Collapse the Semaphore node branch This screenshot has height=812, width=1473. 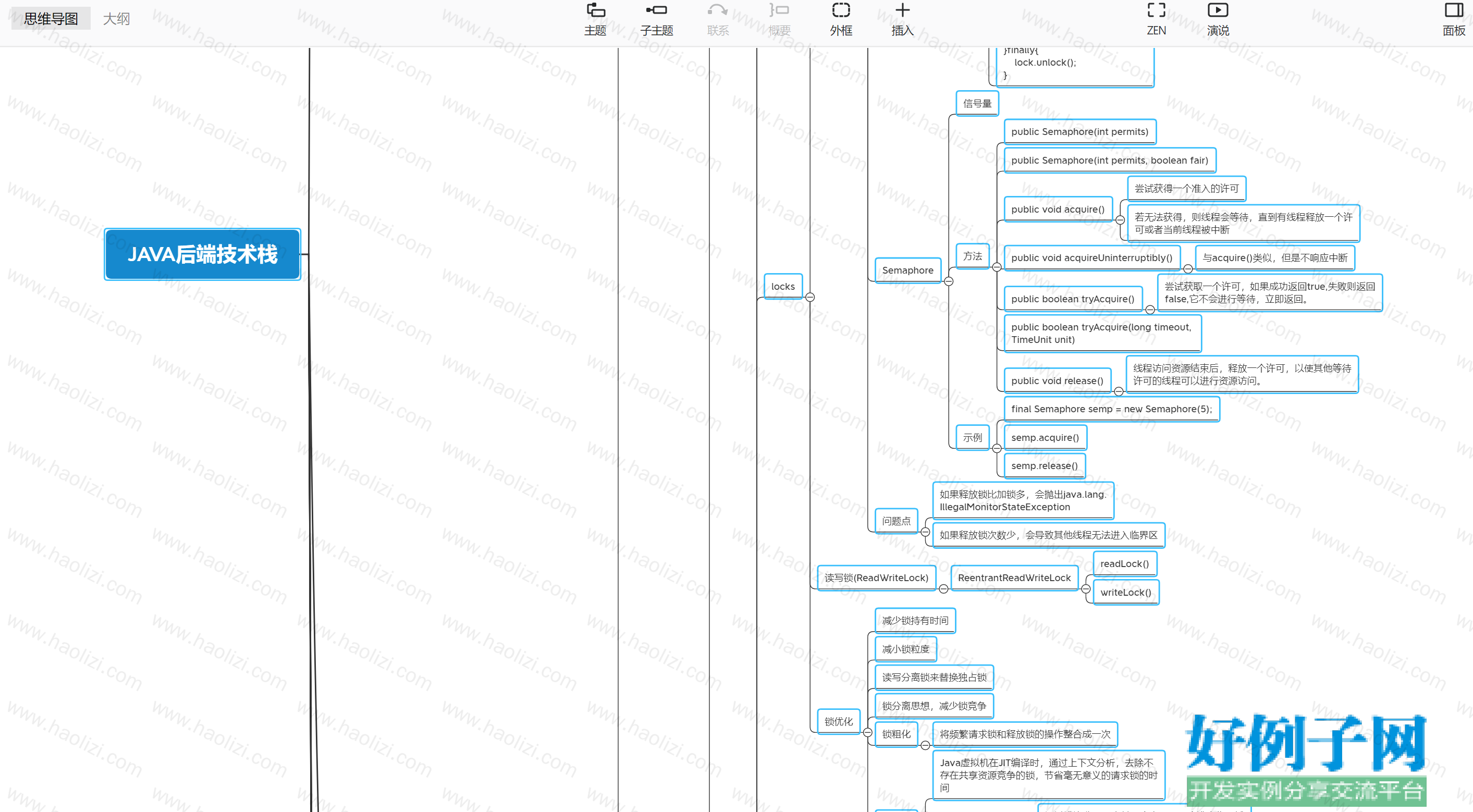coord(949,281)
